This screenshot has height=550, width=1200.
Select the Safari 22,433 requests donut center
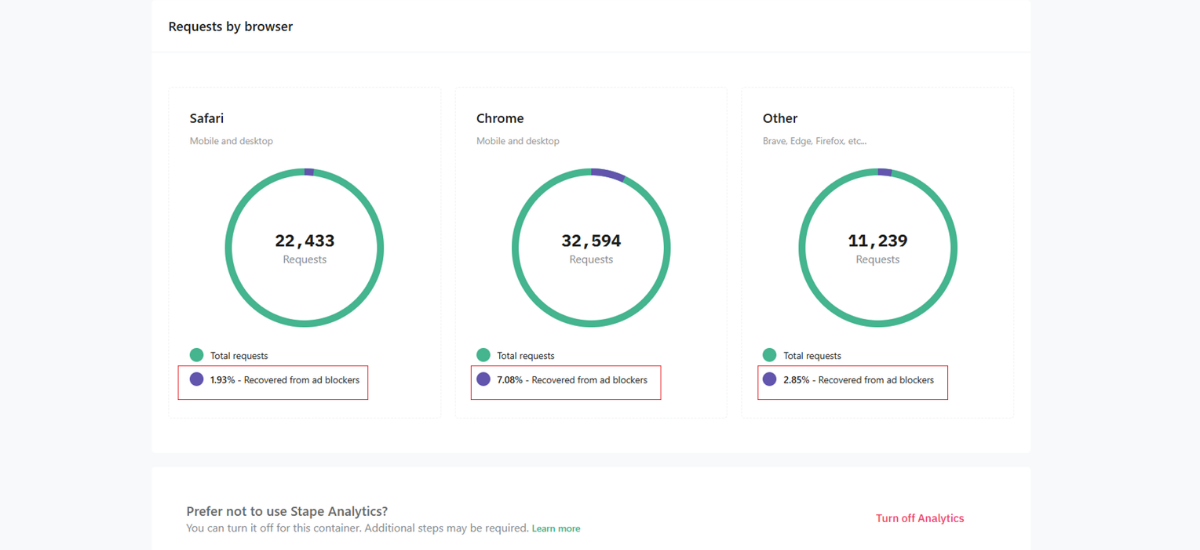click(305, 248)
